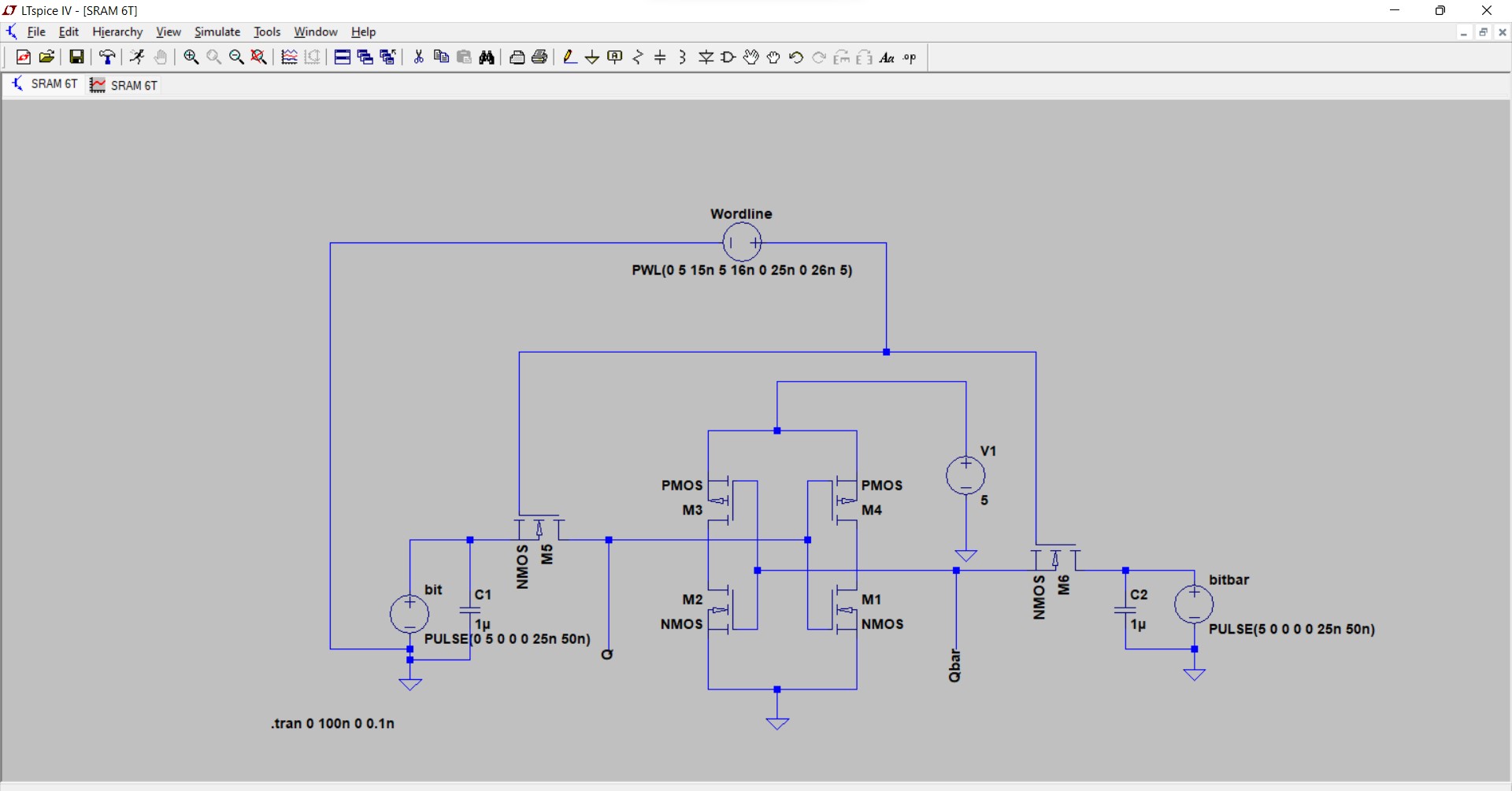Add a text comment (Aa icon)

click(887, 57)
